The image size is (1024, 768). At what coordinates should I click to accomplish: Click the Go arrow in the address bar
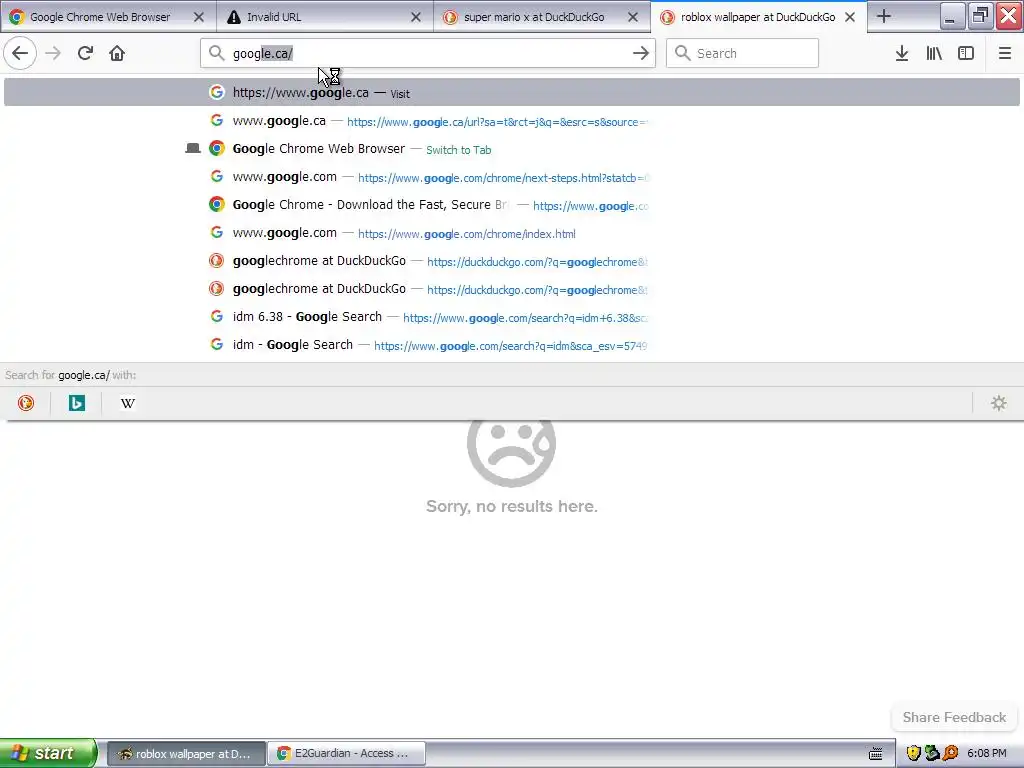tap(641, 53)
